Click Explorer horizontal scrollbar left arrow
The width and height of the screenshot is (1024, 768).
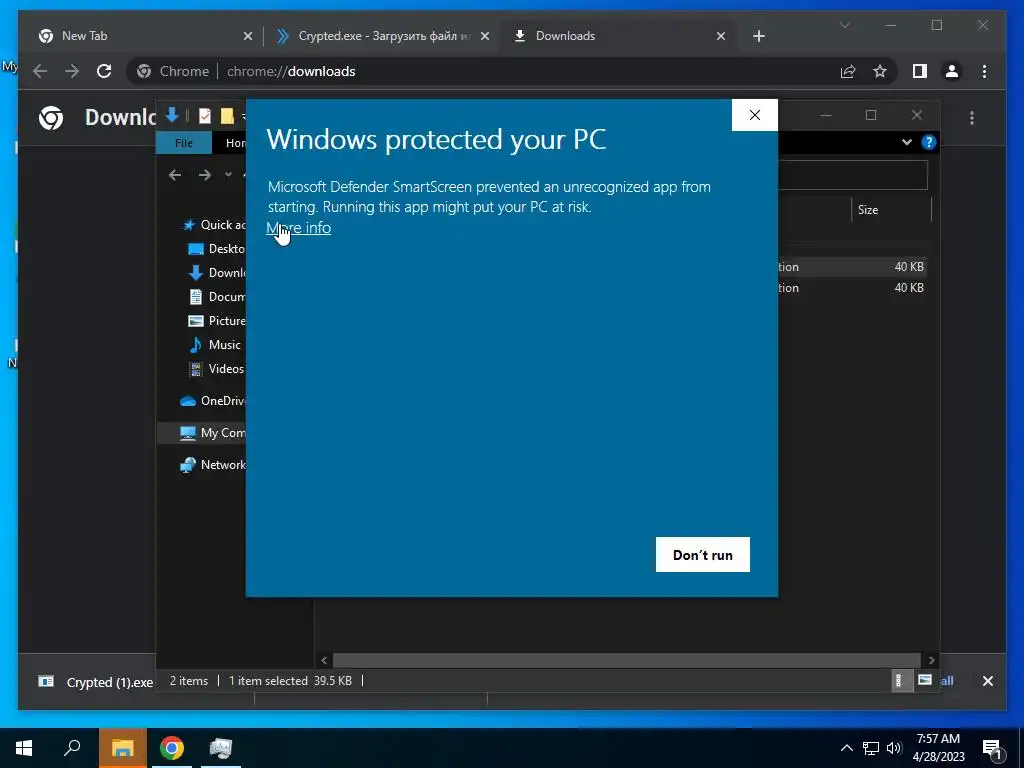click(324, 660)
